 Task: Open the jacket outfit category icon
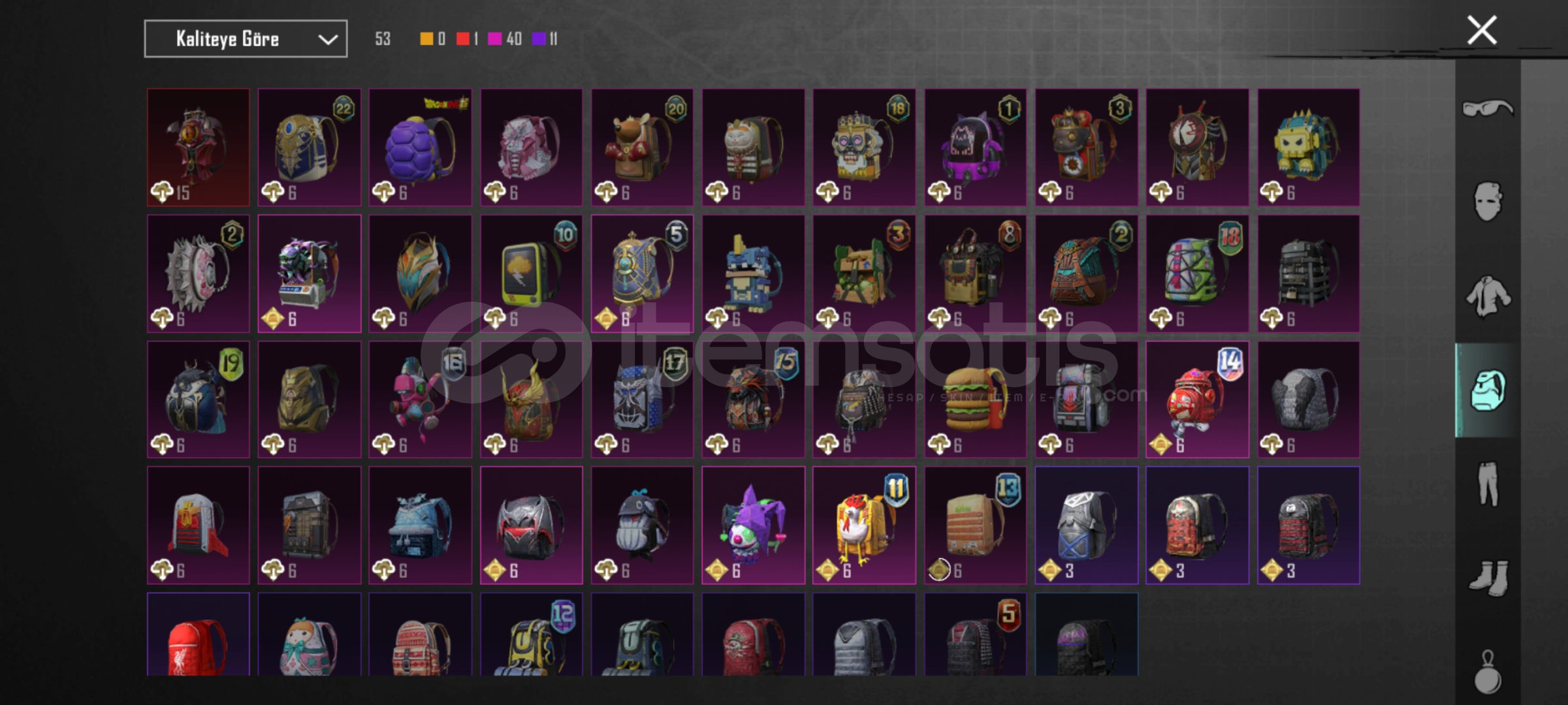pos(1488,296)
